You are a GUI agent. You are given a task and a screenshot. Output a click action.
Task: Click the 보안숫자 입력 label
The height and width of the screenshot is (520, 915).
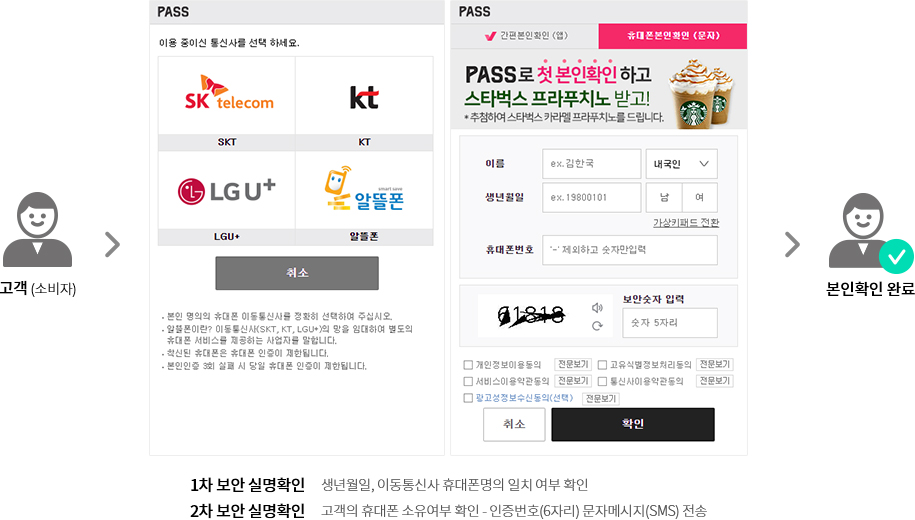tap(653, 299)
